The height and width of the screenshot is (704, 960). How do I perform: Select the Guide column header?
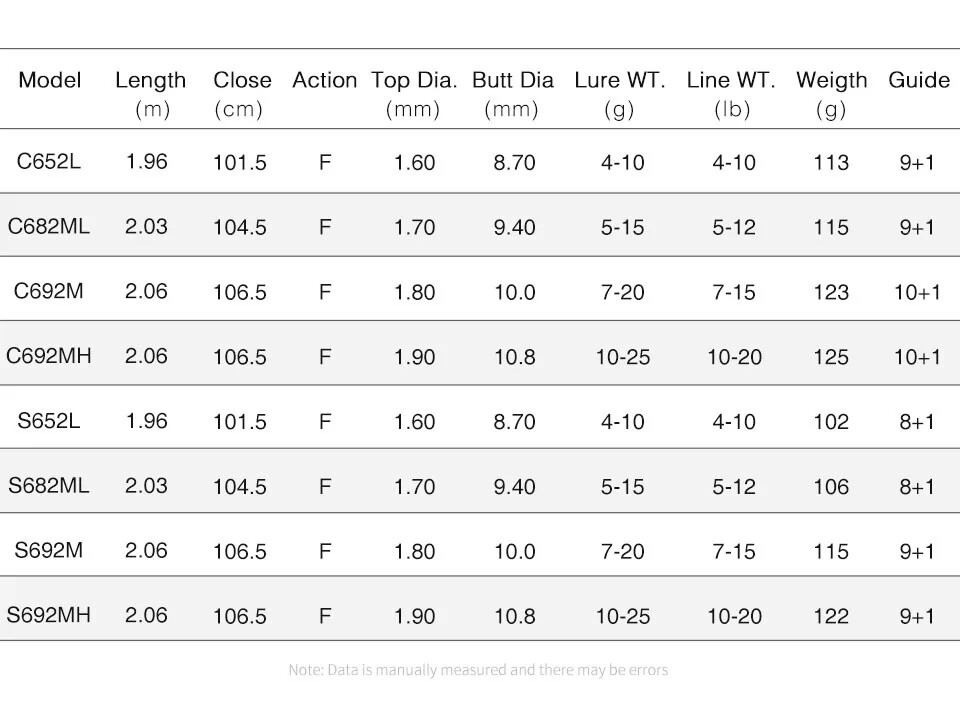coord(918,80)
